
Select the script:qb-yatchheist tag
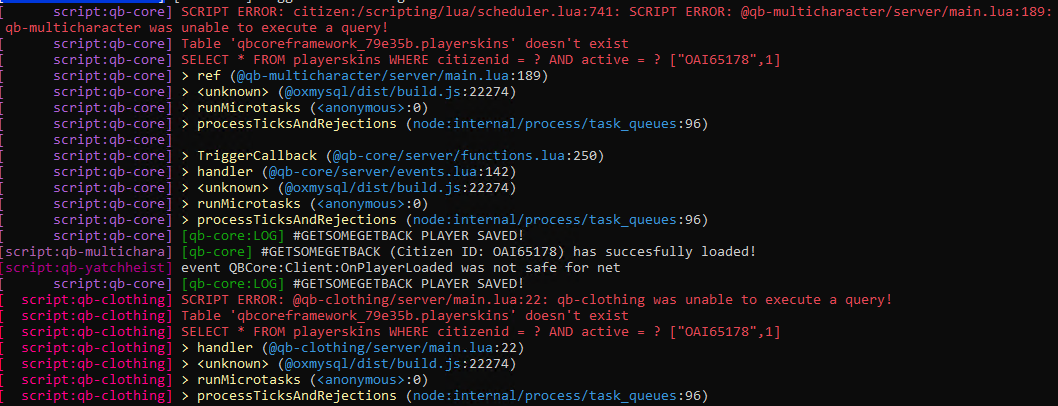coord(86,268)
